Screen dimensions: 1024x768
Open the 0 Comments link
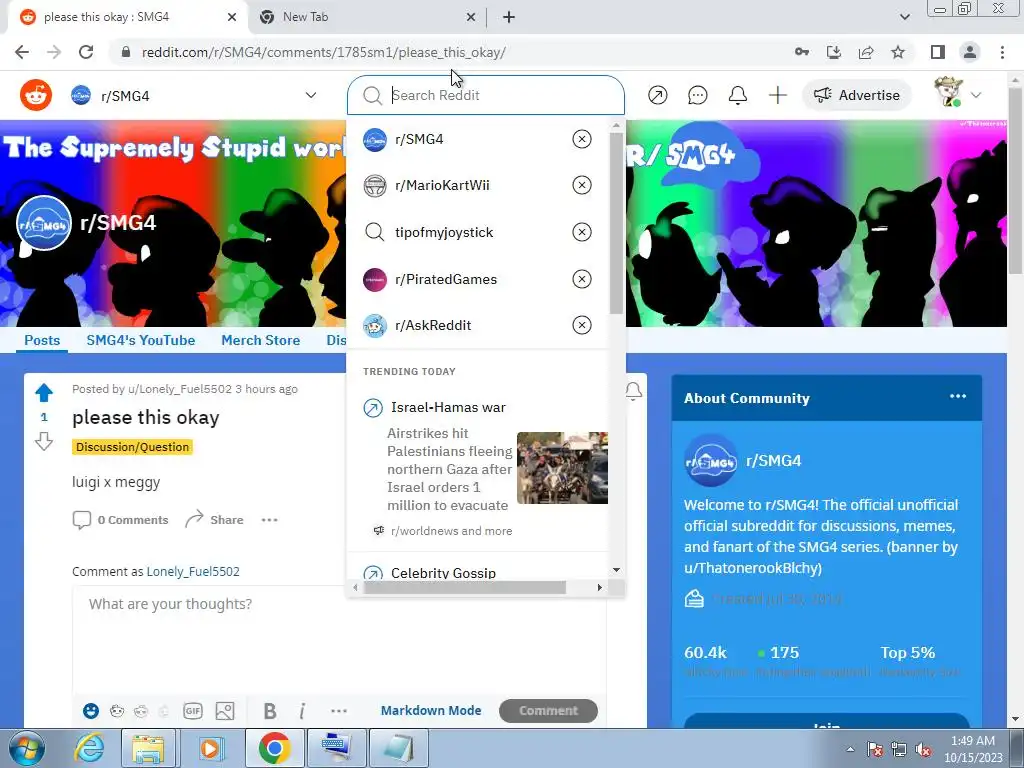point(121,520)
